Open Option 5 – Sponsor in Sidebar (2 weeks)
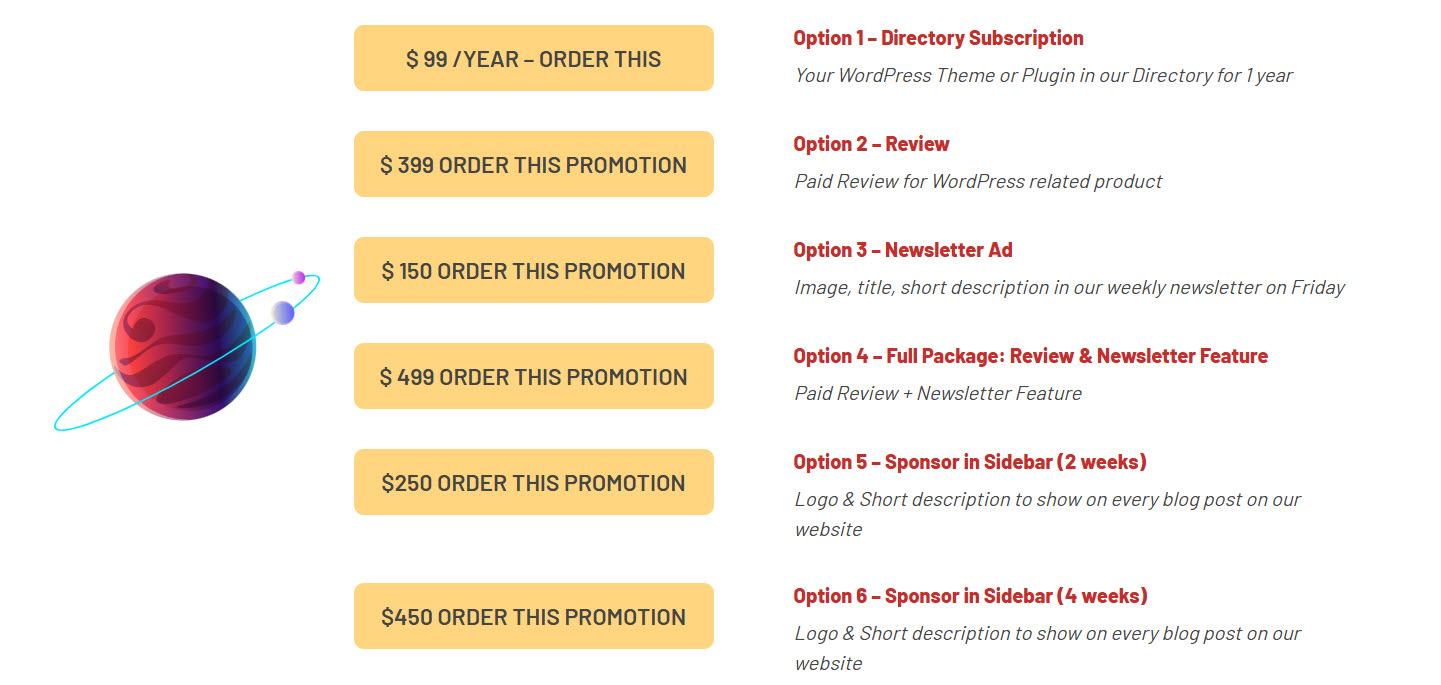The width and height of the screenshot is (1441, 685). point(969,461)
